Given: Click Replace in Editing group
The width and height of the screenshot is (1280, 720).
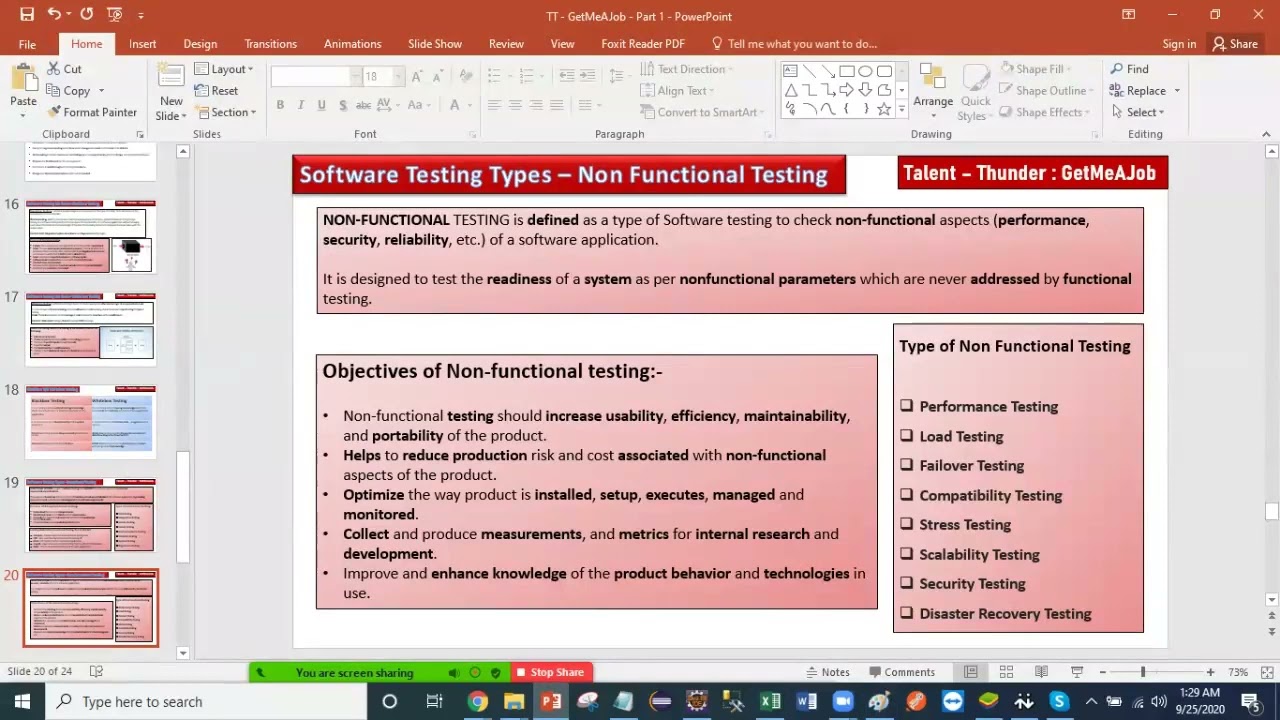Looking at the screenshot, I should click(x=1146, y=91).
